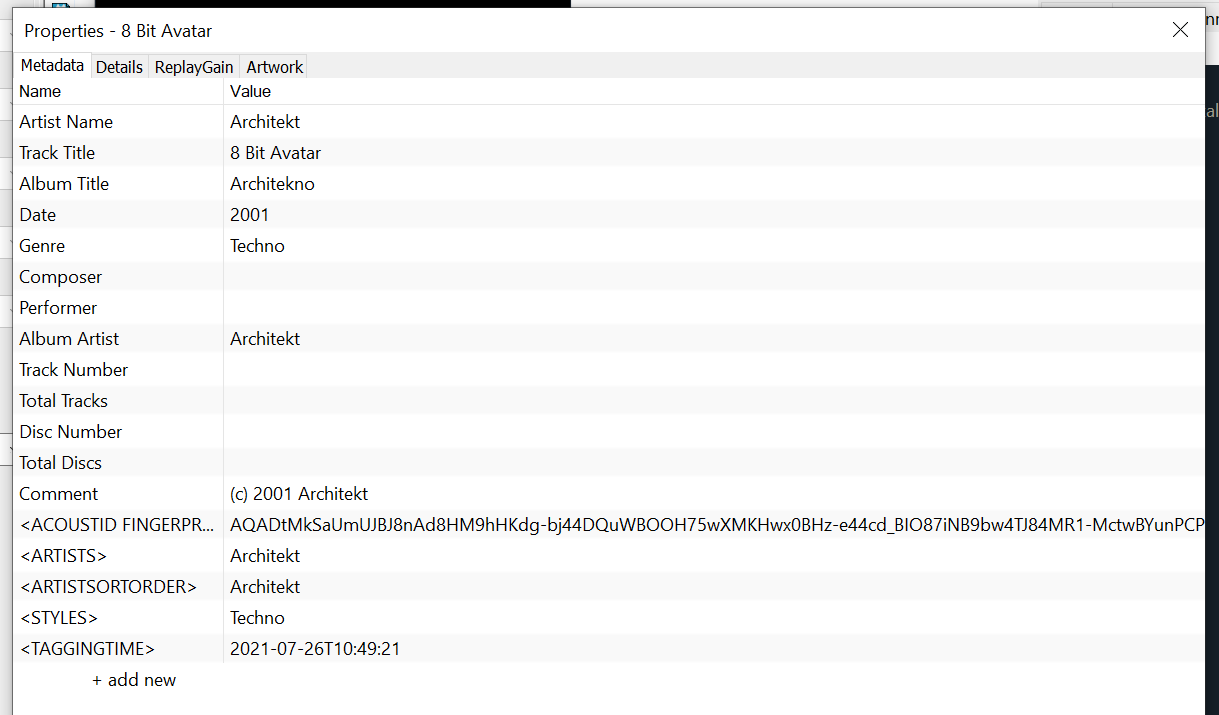The height and width of the screenshot is (715, 1219).
Task: Edit the Artist Name value Architekt
Action: pyautogui.click(x=265, y=122)
